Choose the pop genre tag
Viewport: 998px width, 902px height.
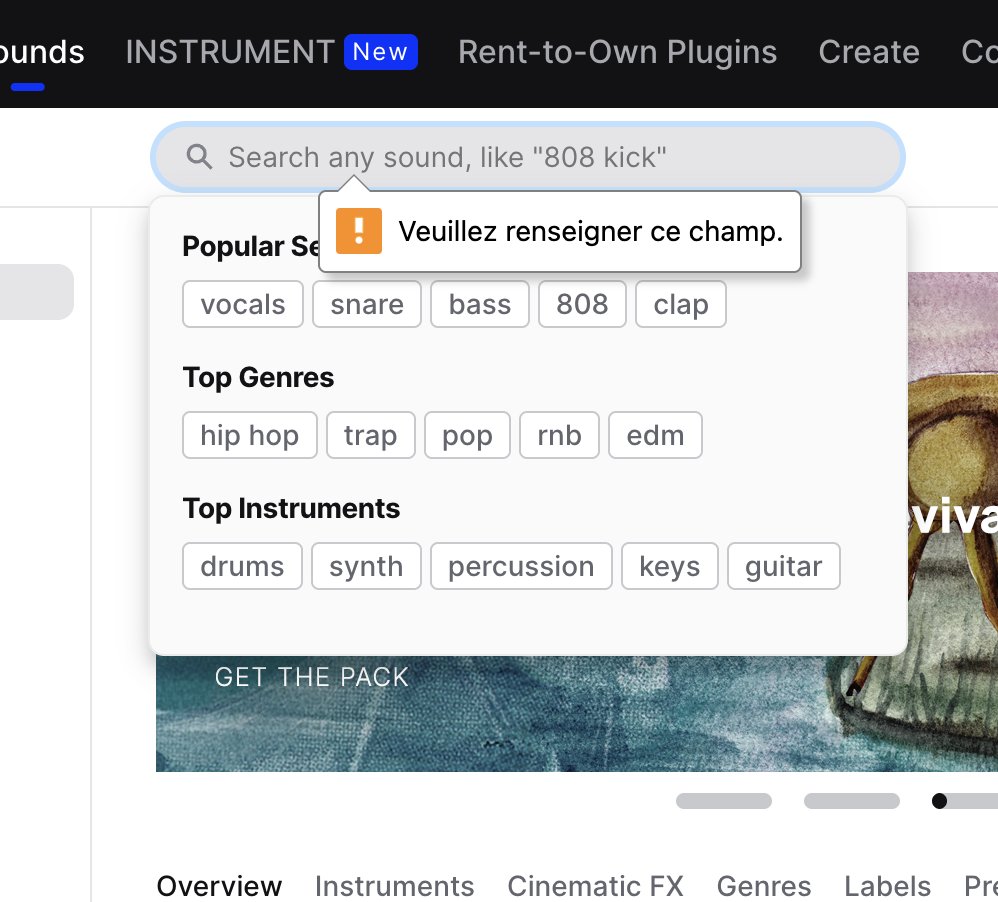pos(467,435)
